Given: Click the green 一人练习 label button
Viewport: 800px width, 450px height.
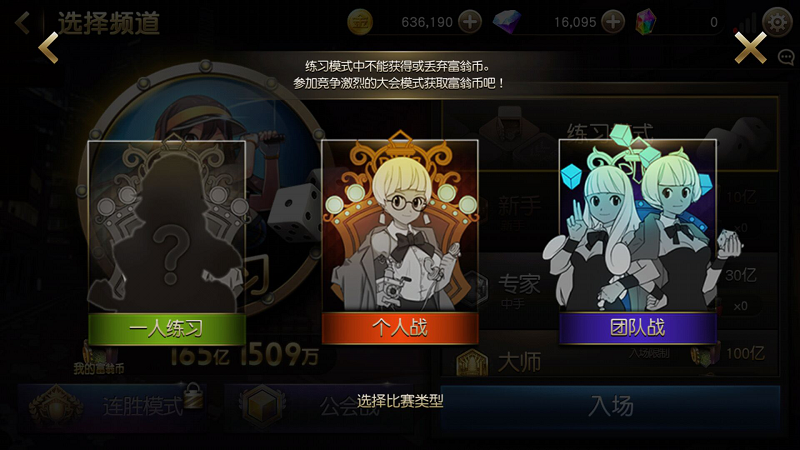Looking at the screenshot, I should click(x=166, y=329).
